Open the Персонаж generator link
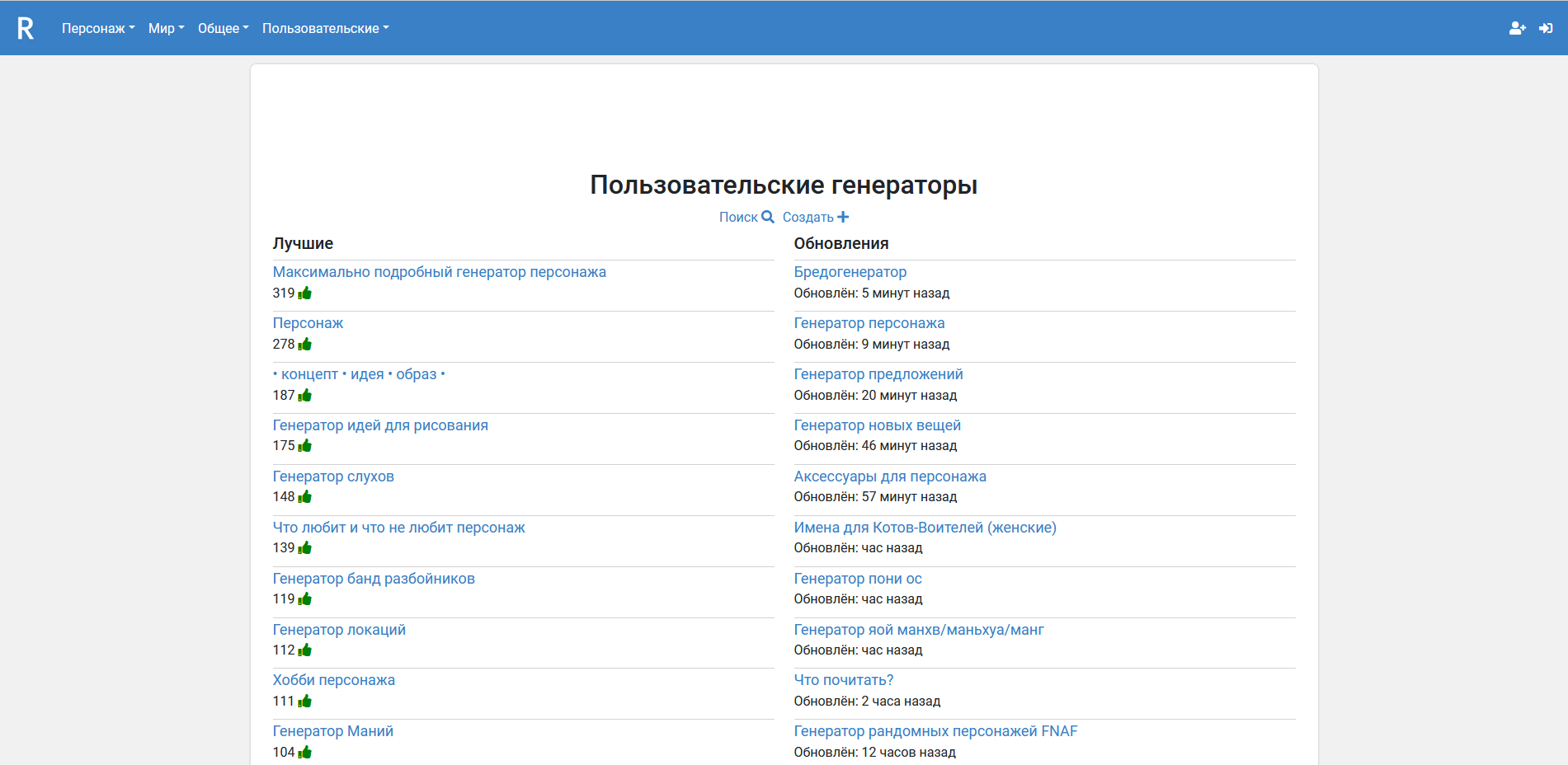Screen dimensions: 1568x765 pyautogui.click(x=308, y=323)
